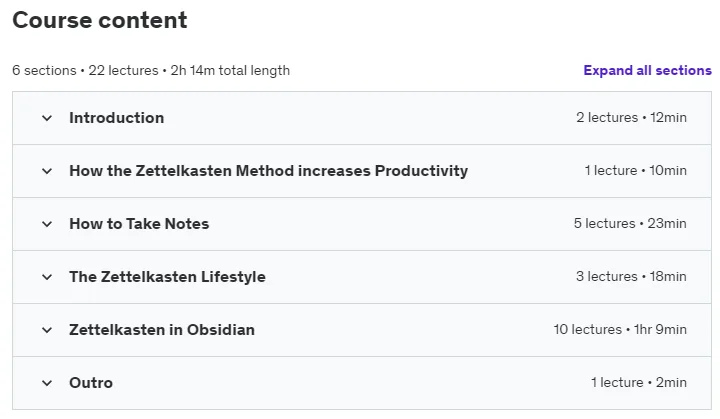This screenshot has height=419, width=720.
Task: Open the How to Take Notes section title
Action: pyautogui.click(x=139, y=224)
